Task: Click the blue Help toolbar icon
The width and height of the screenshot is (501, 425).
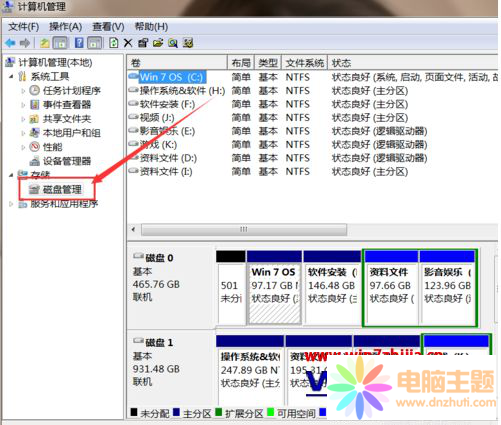Action: click(79, 43)
